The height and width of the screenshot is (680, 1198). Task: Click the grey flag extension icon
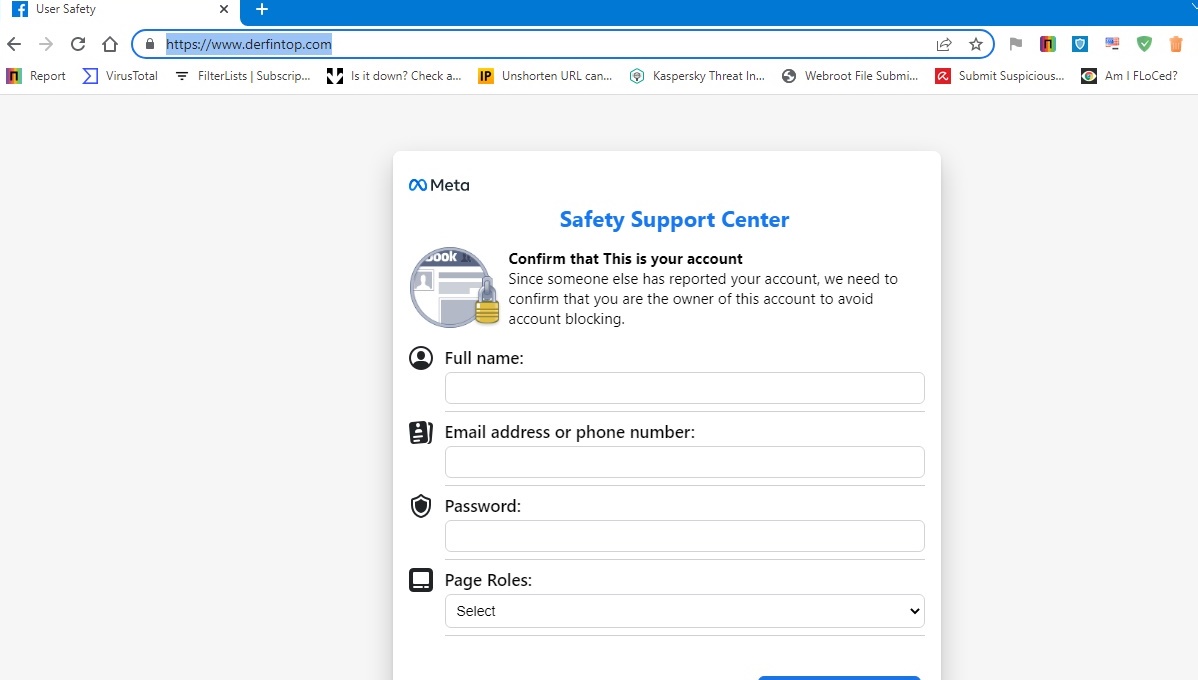(x=1015, y=44)
